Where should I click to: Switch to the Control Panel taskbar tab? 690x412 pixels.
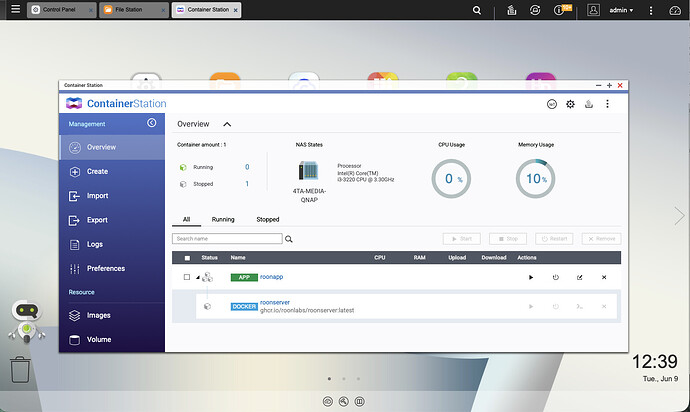tap(61, 10)
